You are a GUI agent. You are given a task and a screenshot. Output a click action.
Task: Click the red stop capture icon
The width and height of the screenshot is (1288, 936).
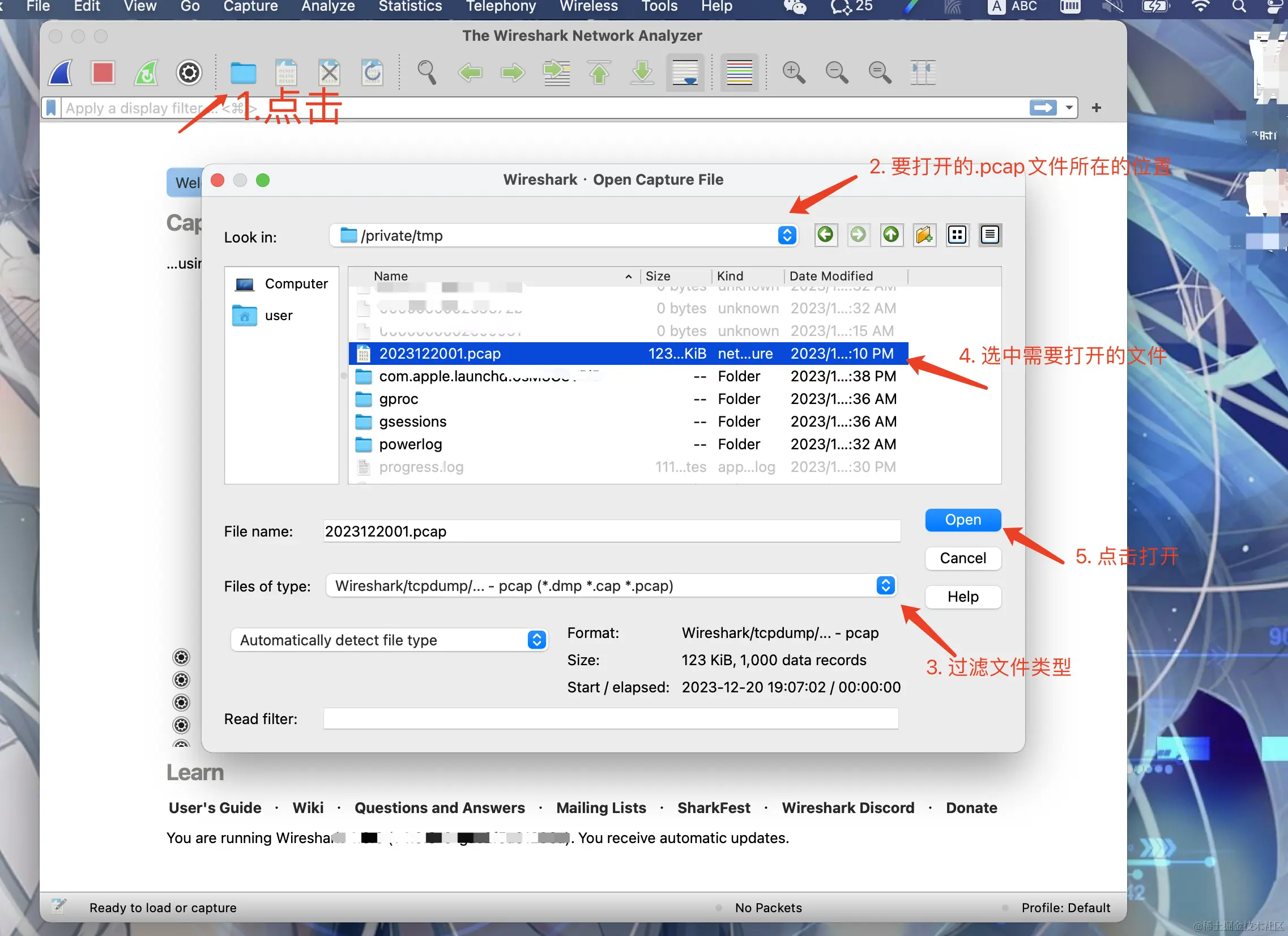(103, 73)
